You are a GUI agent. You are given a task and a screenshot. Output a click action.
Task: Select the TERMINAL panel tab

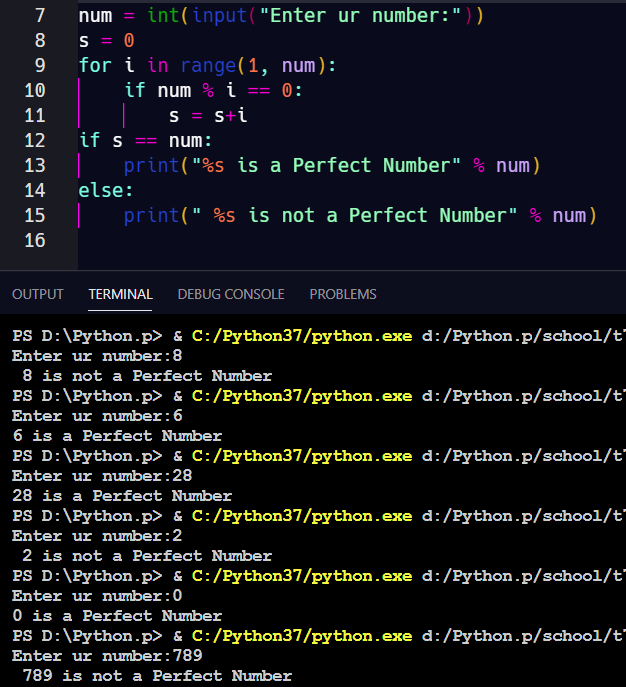point(120,294)
